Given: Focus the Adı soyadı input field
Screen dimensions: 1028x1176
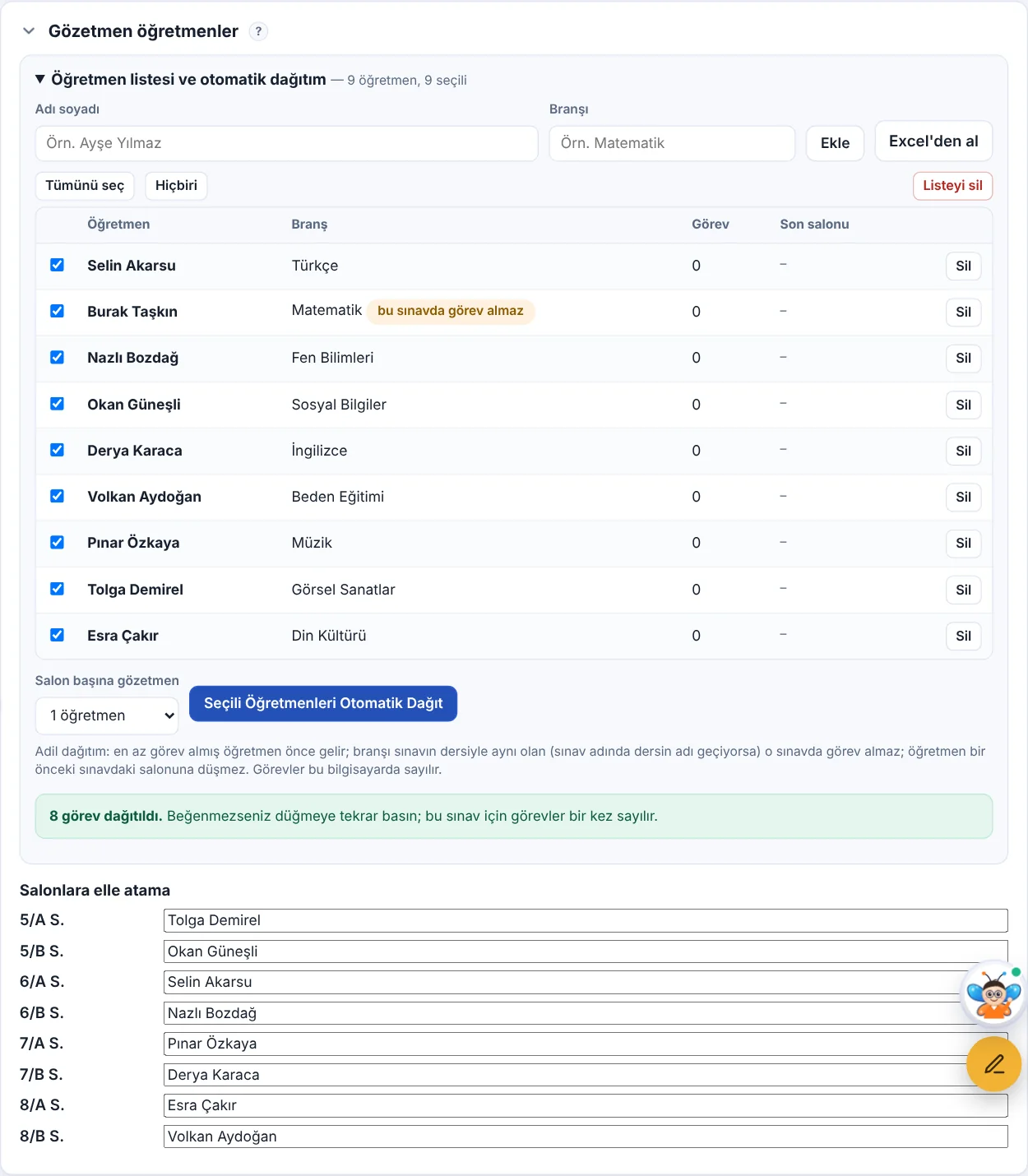Looking at the screenshot, I should (x=286, y=143).
